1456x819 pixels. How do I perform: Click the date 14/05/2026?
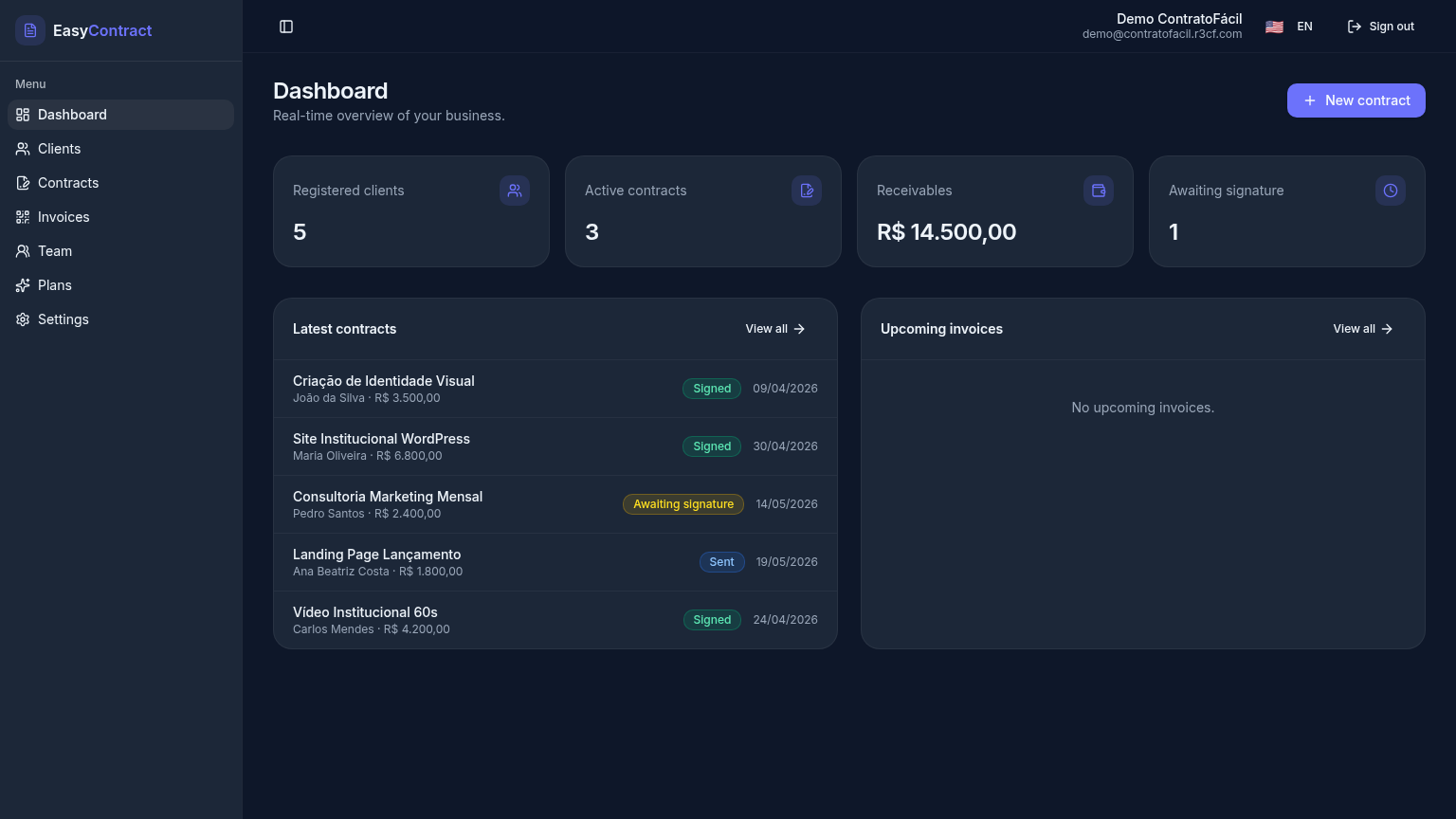[787, 504]
